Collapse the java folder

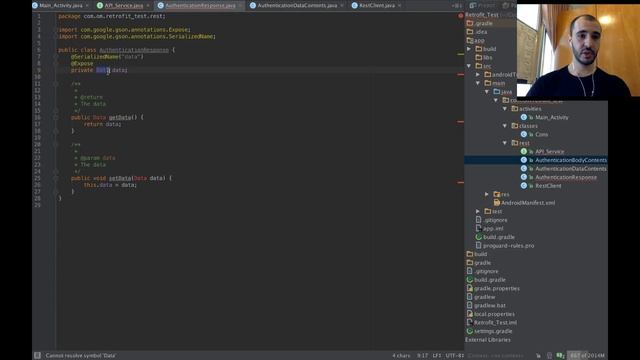click(487, 91)
